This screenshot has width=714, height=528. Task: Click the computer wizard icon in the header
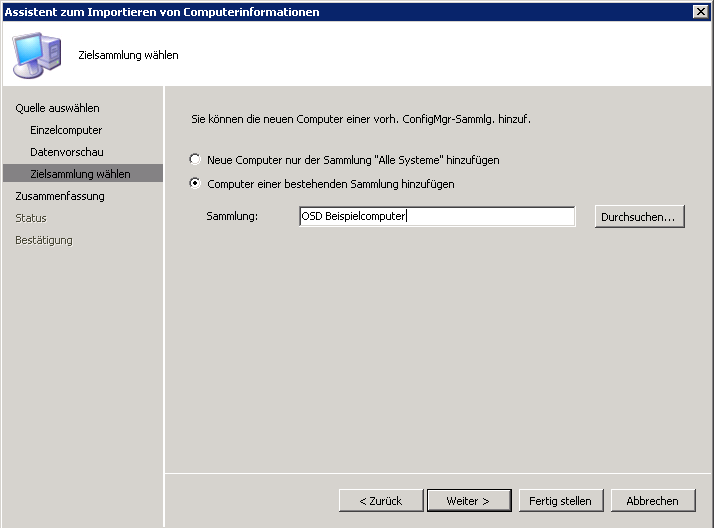36,55
